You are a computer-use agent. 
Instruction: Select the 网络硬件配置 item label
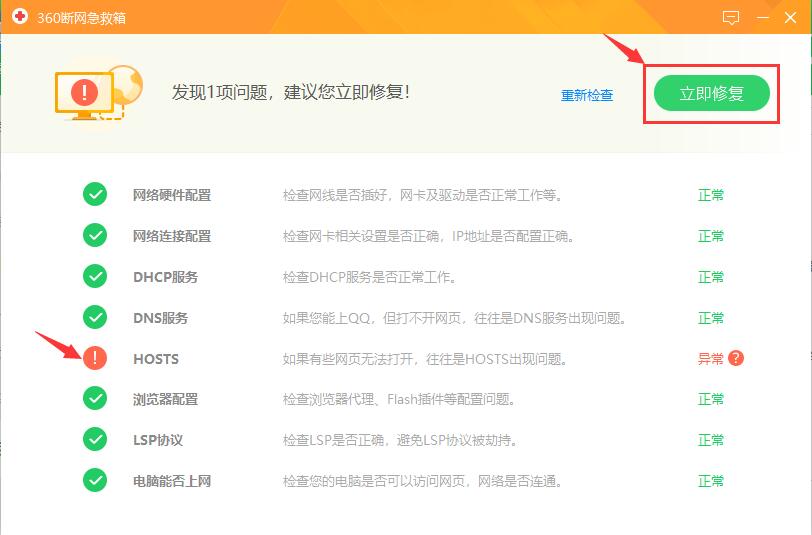click(172, 195)
